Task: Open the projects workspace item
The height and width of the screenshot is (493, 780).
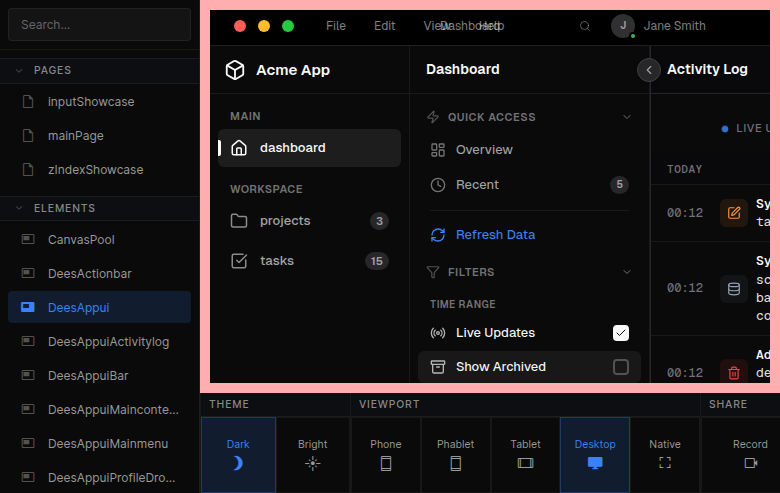Action: click(285, 221)
